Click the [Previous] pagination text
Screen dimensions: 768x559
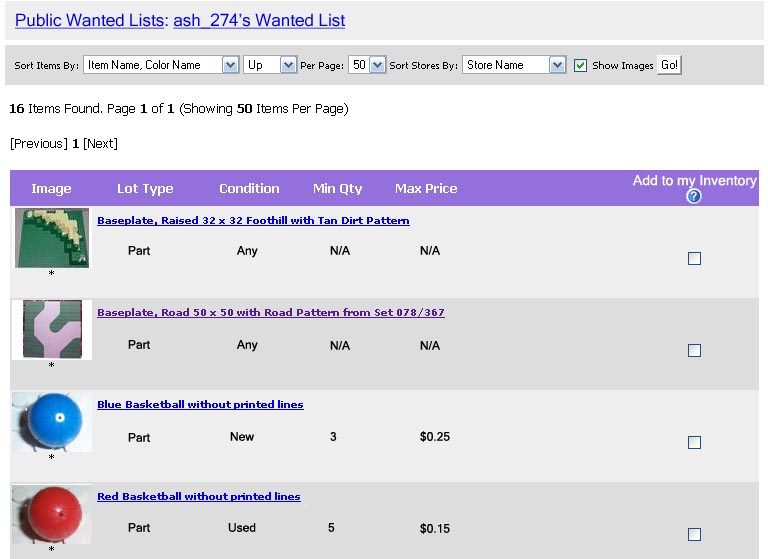[x=39, y=144]
